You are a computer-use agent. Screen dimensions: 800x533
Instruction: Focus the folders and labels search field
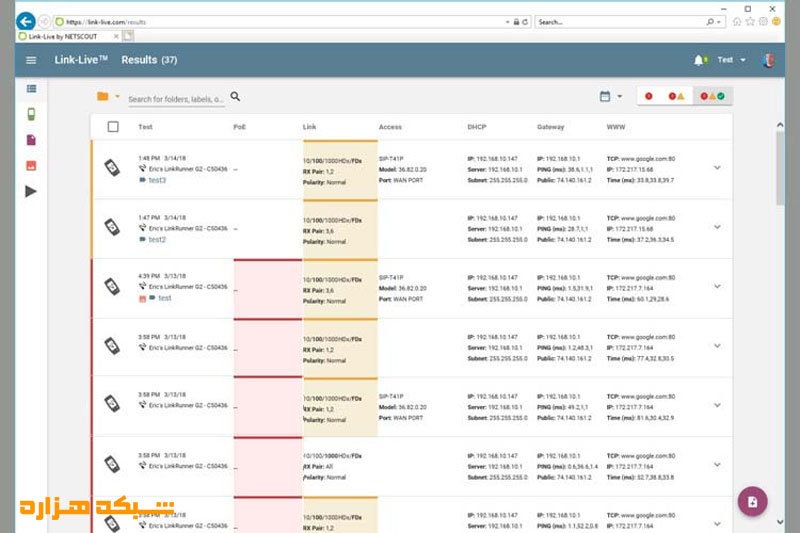coord(176,99)
